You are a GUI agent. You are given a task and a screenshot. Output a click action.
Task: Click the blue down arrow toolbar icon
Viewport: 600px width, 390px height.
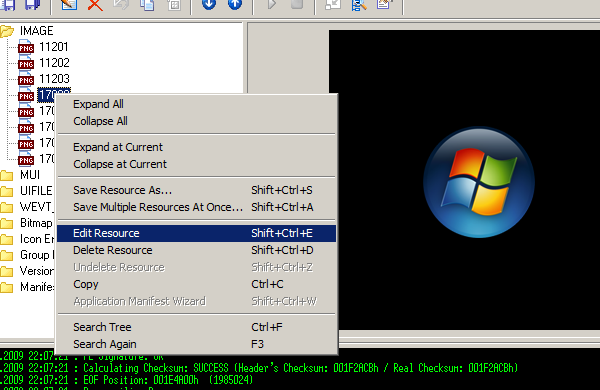pyautogui.click(x=209, y=4)
